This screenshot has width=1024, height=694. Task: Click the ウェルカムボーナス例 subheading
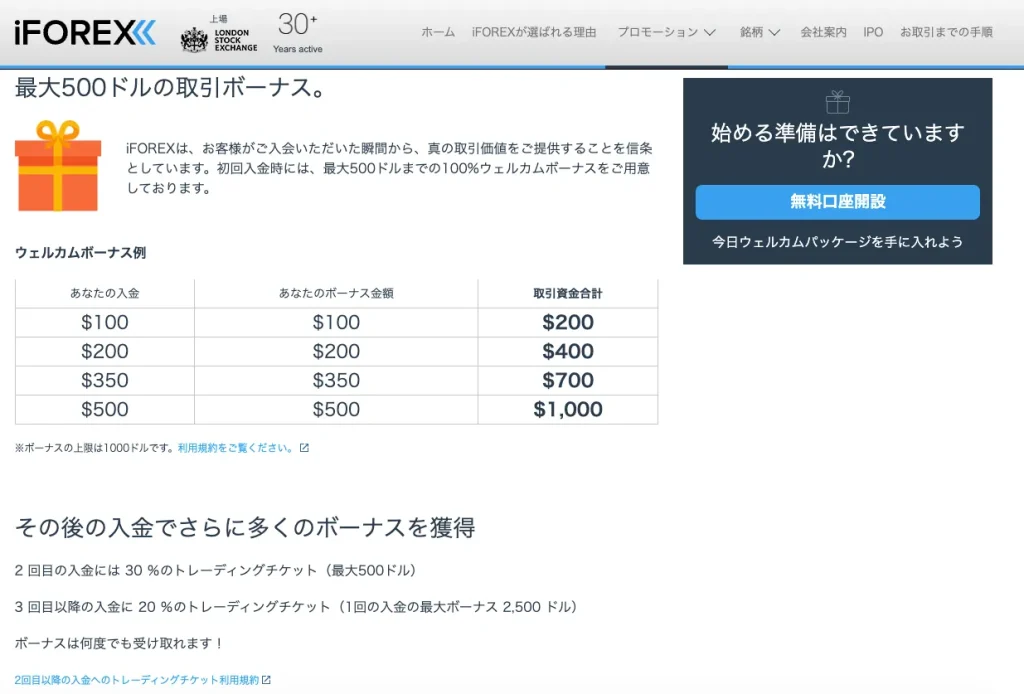pos(80,253)
